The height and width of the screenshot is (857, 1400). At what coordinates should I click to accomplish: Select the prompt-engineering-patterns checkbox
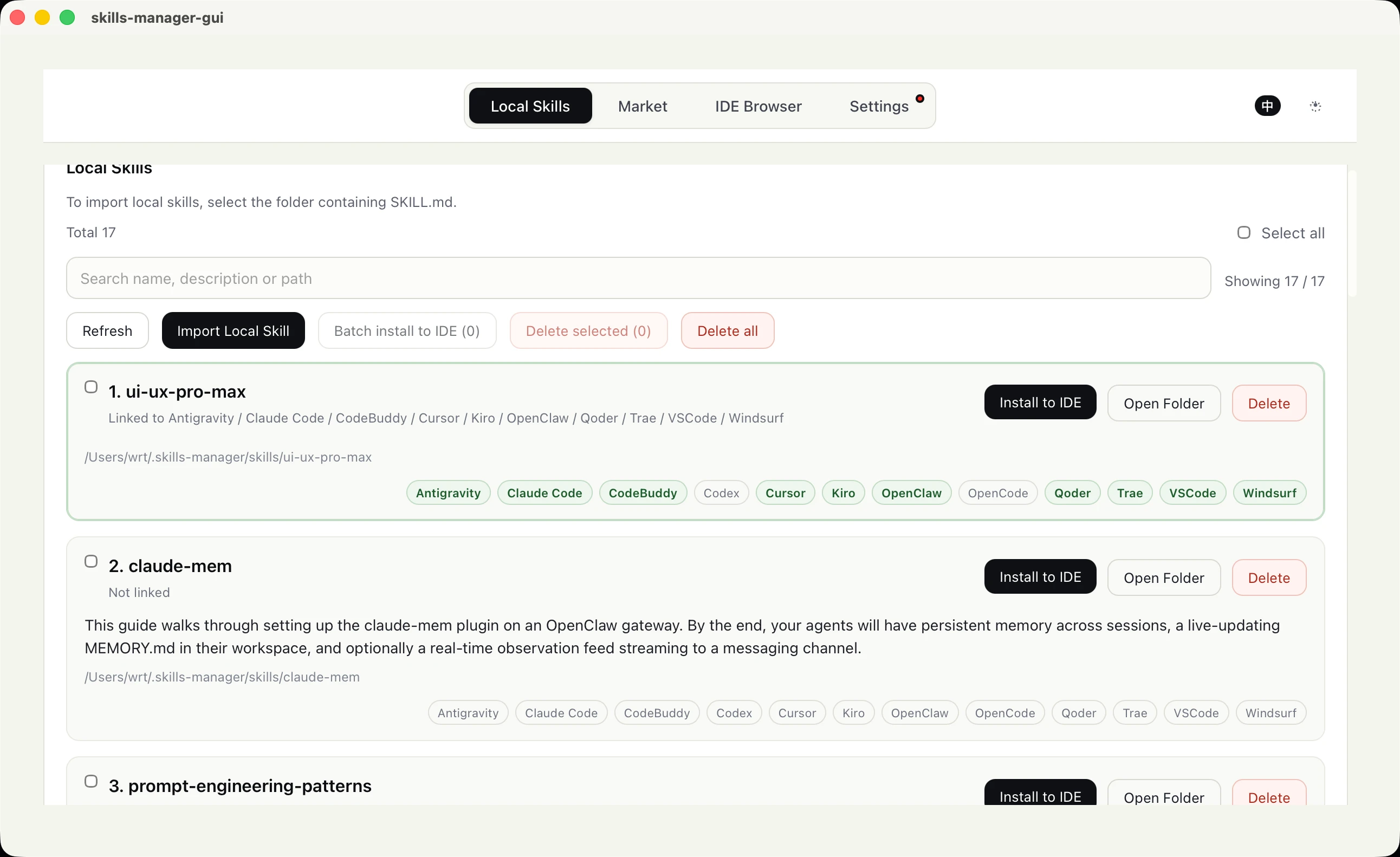click(x=91, y=781)
